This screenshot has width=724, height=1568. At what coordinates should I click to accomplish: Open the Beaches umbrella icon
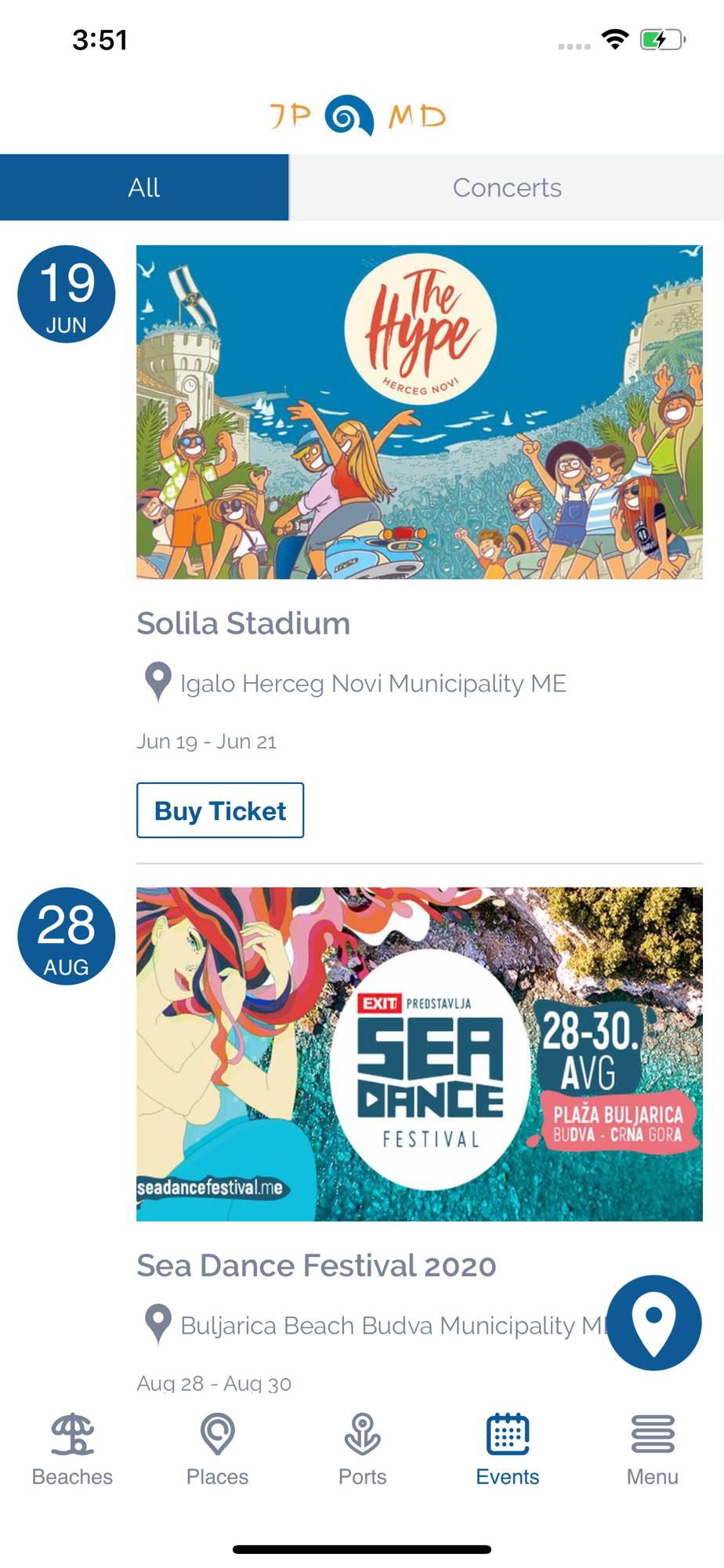tap(72, 1434)
